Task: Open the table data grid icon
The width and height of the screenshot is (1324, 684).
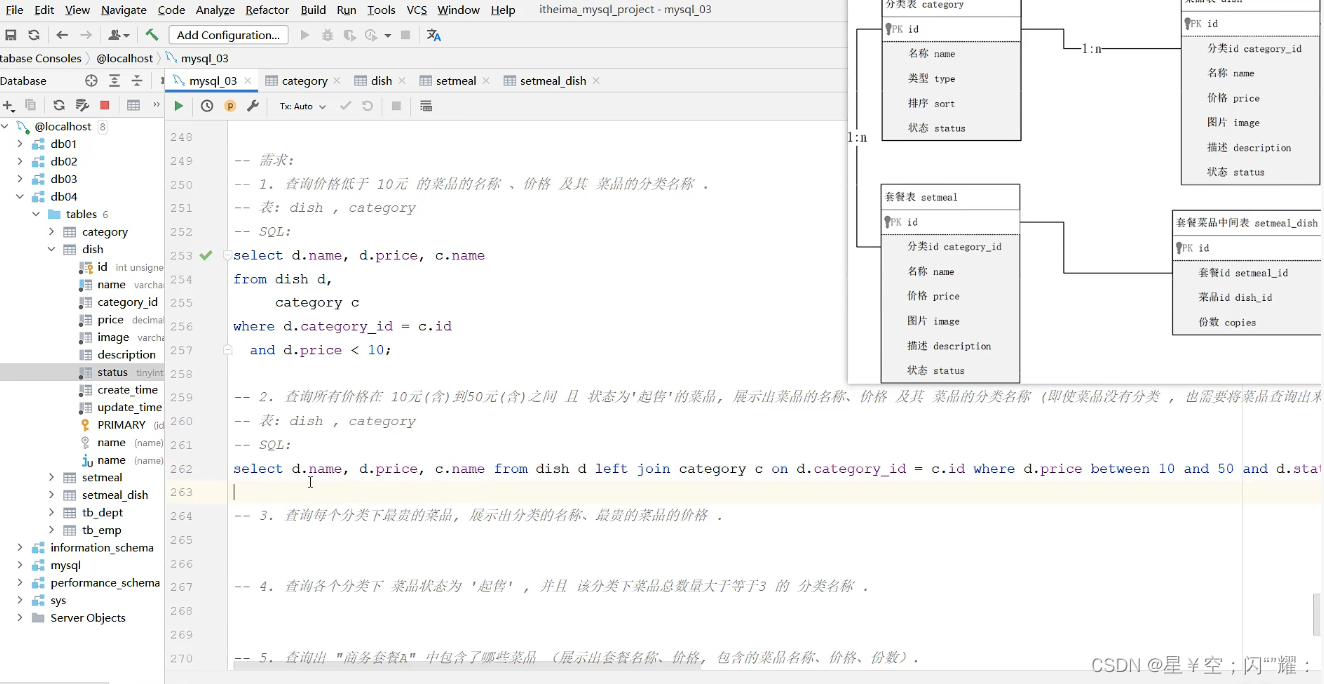Action: tap(134, 103)
